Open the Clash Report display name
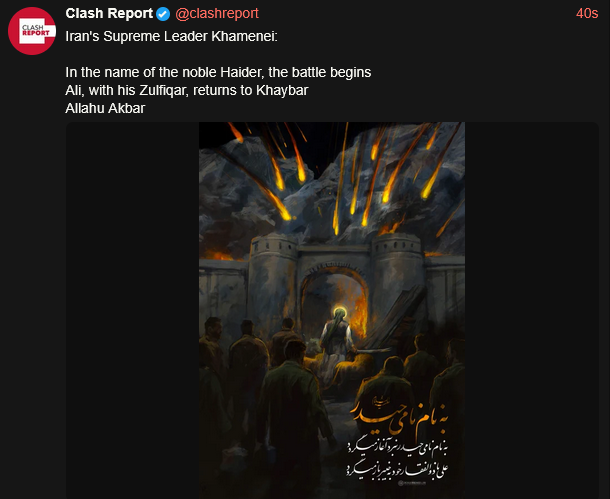 [x=109, y=14]
